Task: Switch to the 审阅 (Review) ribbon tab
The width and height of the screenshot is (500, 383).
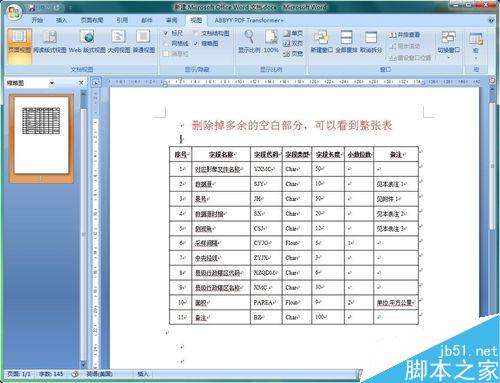Action: [172, 20]
